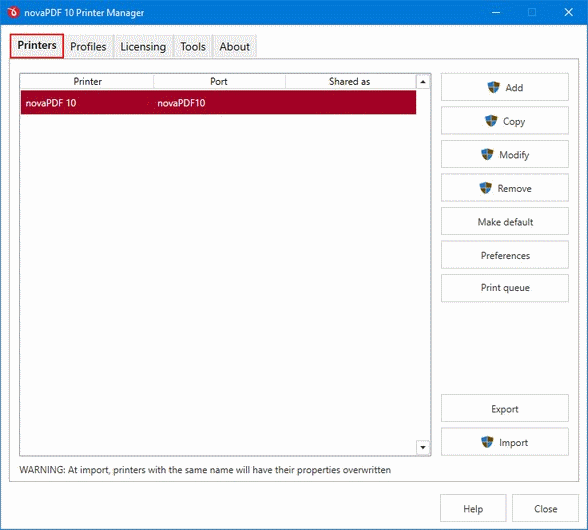Open the Print queue
The width and height of the screenshot is (588, 530).
pyautogui.click(x=505, y=288)
